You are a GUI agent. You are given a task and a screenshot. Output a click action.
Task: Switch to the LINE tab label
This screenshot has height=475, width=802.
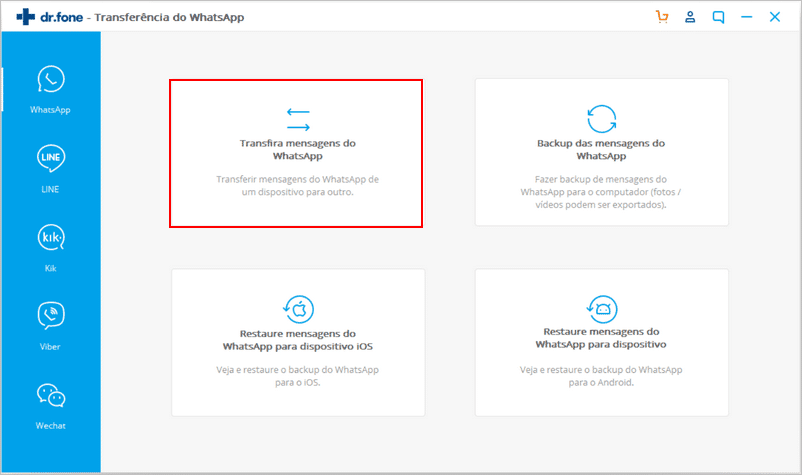pos(51,189)
